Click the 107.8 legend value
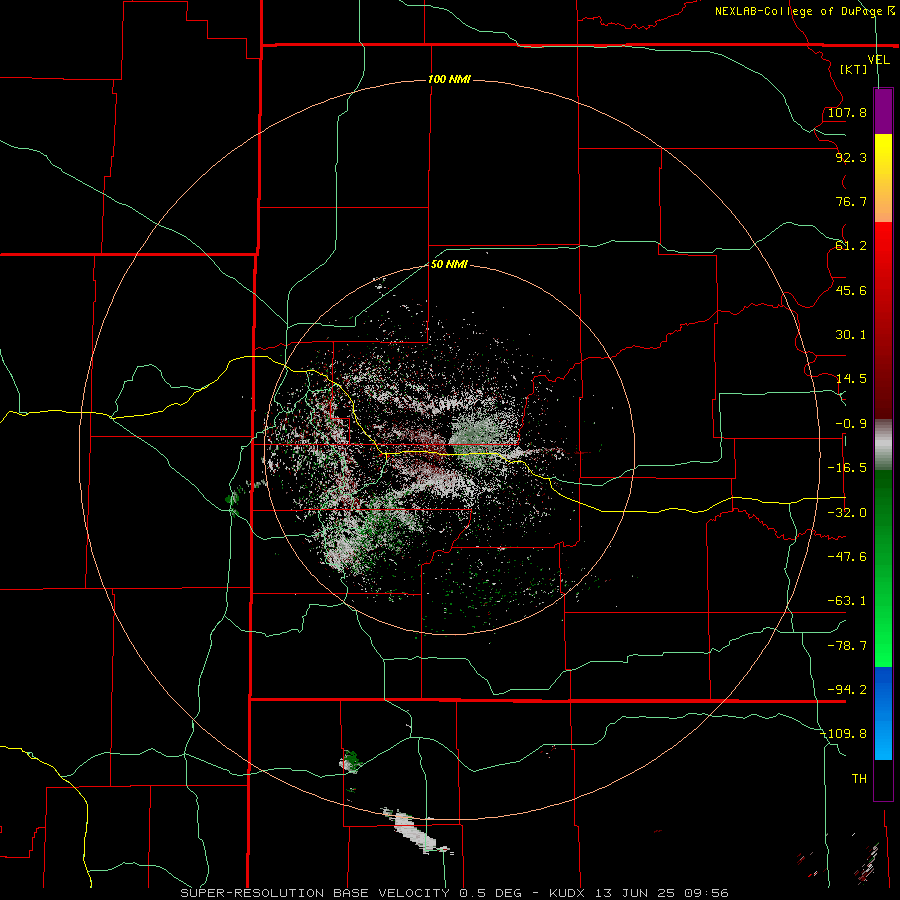This screenshot has height=900, width=900. (847, 112)
